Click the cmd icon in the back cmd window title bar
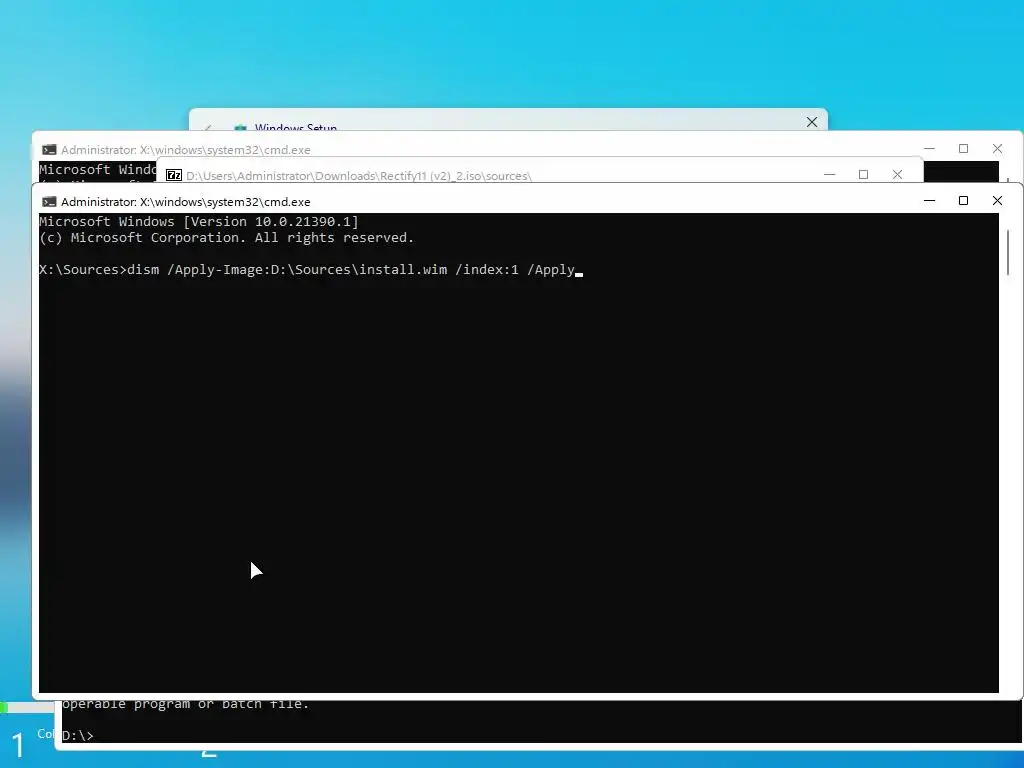 49,150
